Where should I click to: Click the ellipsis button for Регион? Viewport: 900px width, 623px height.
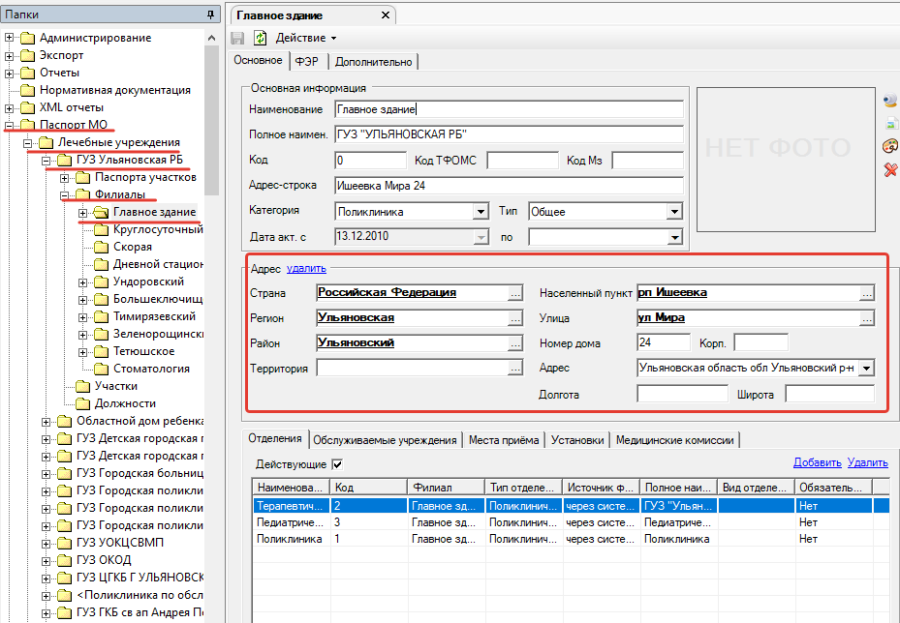(x=515, y=319)
